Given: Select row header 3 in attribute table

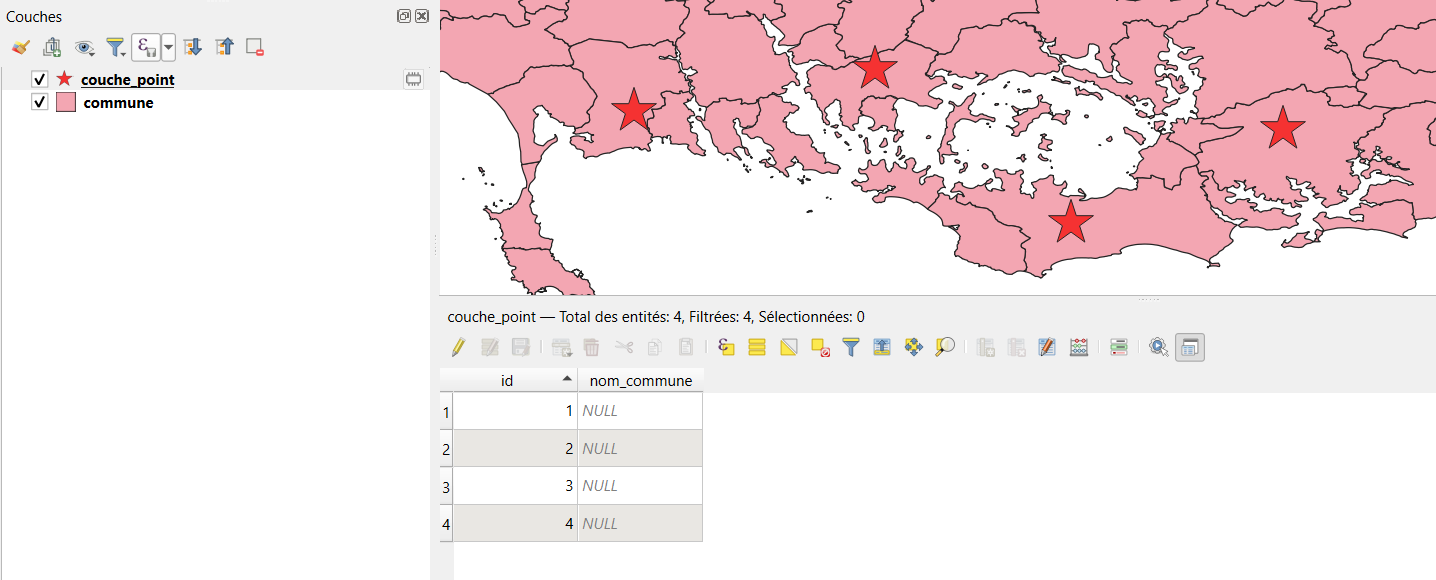Looking at the screenshot, I should [x=446, y=486].
